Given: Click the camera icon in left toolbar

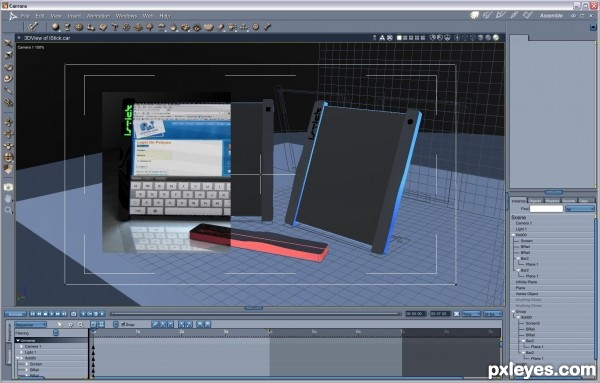Looking at the screenshot, I should (x=8, y=187).
